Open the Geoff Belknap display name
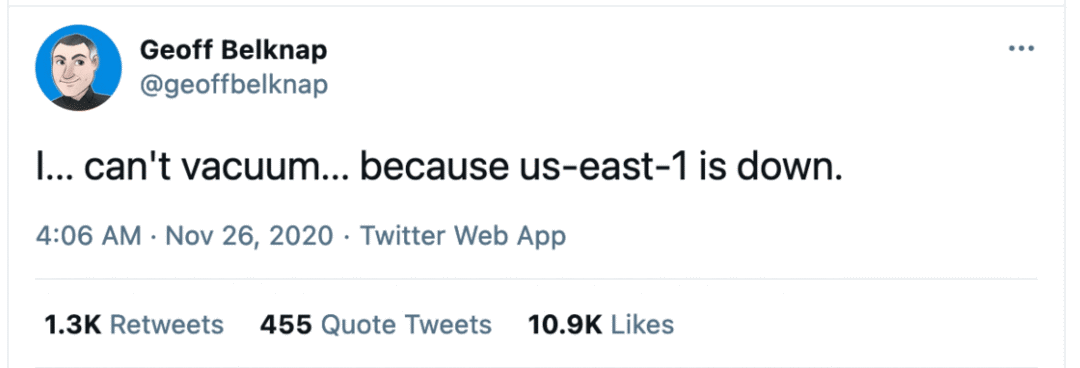This screenshot has width=1080, height=368. (x=233, y=50)
